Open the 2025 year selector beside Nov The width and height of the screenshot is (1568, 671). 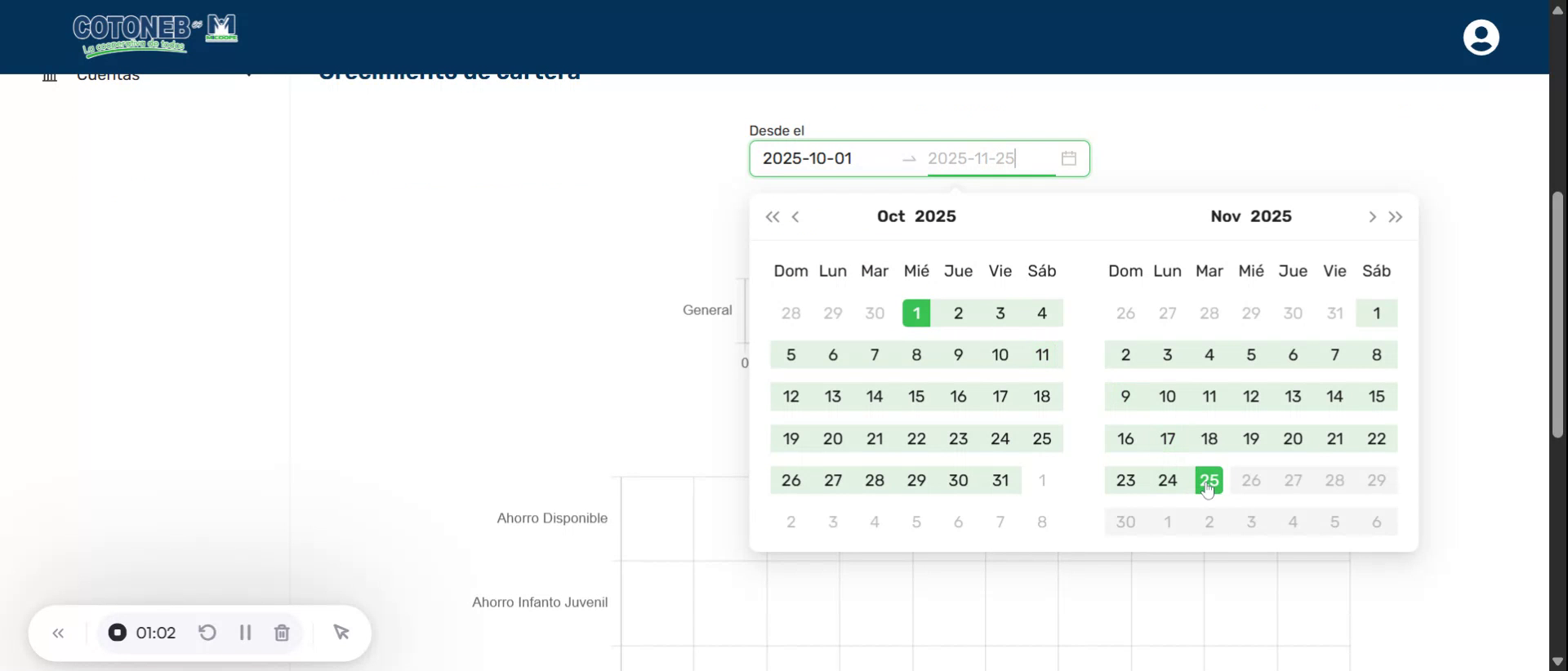[1271, 216]
